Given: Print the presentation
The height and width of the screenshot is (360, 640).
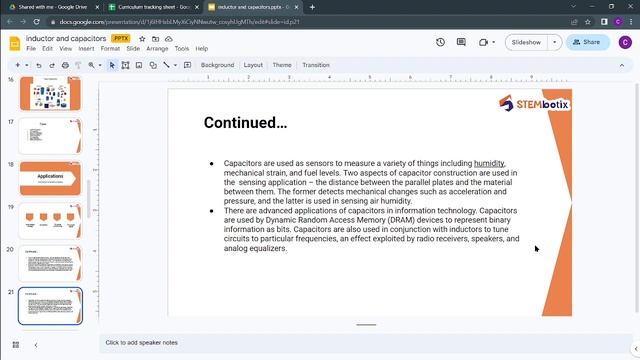Looking at the screenshot, I should pyautogui.click(x=65, y=65).
